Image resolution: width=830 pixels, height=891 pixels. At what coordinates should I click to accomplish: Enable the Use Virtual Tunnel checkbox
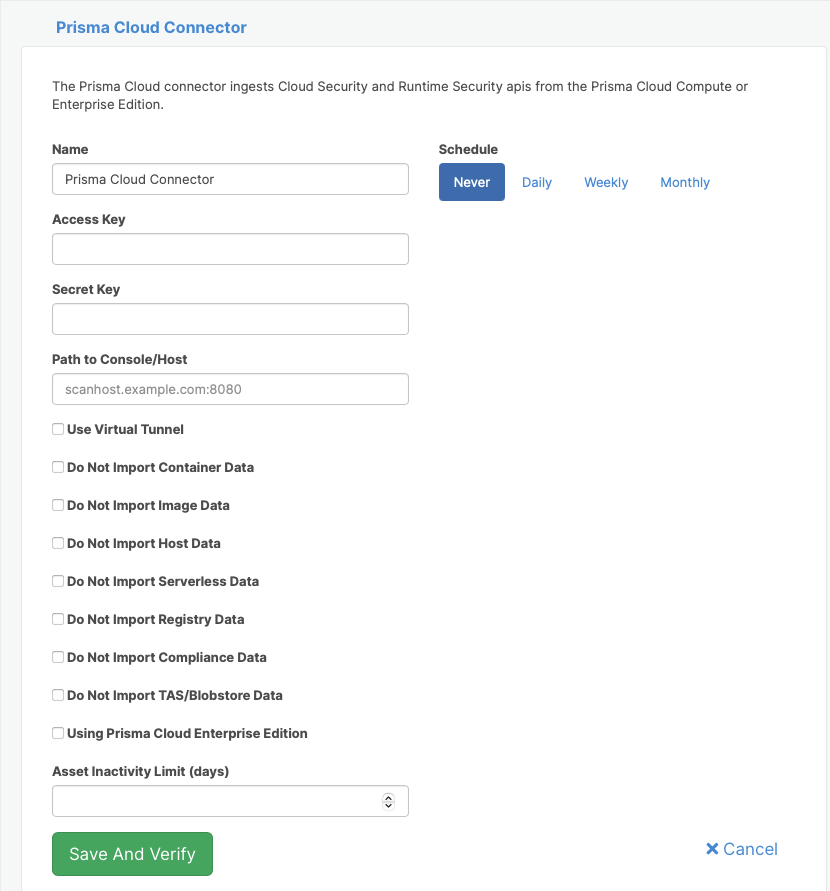[x=58, y=429]
